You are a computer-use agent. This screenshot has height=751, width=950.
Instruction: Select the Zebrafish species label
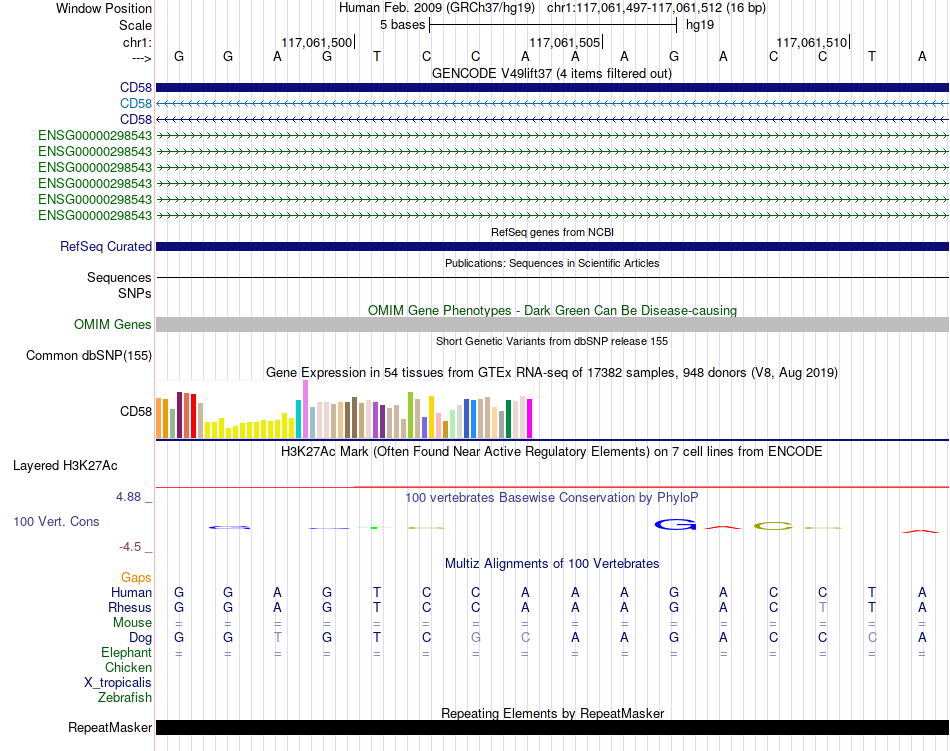coord(125,697)
